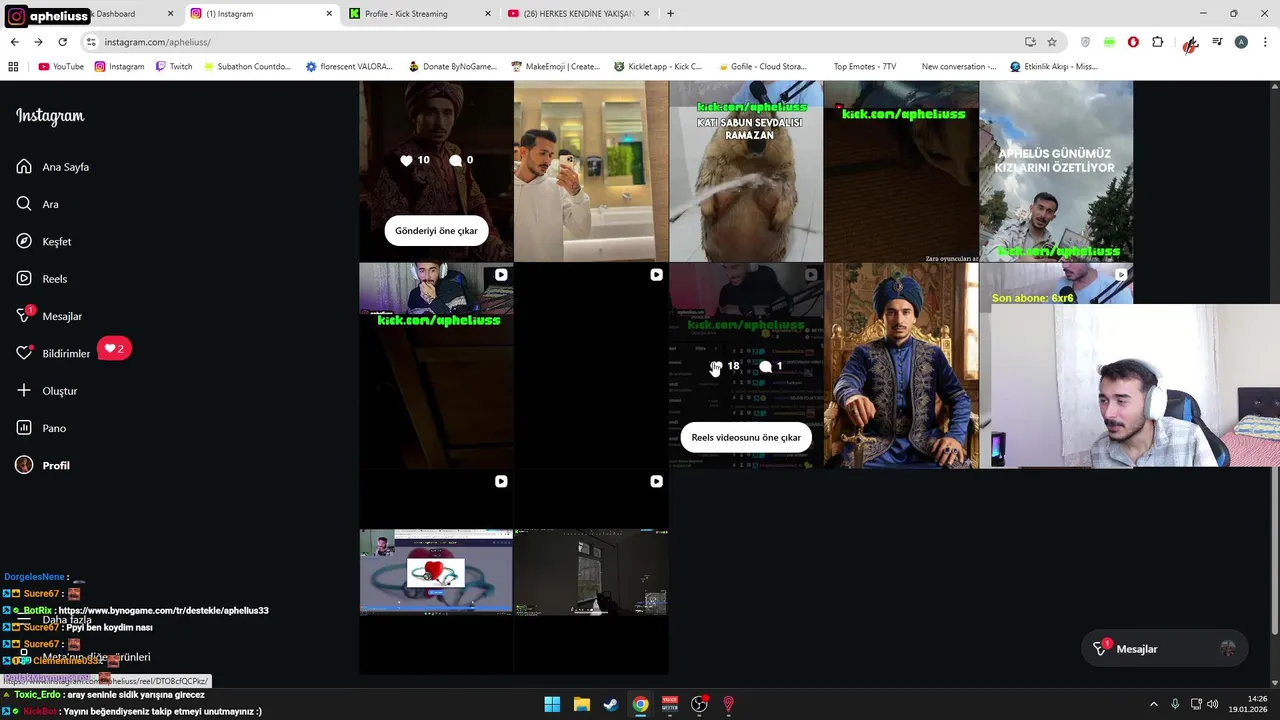Viewport: 1280px width, 720px height.
Task: Open the Pano dashboard item
Action: (x=41, y=428)
